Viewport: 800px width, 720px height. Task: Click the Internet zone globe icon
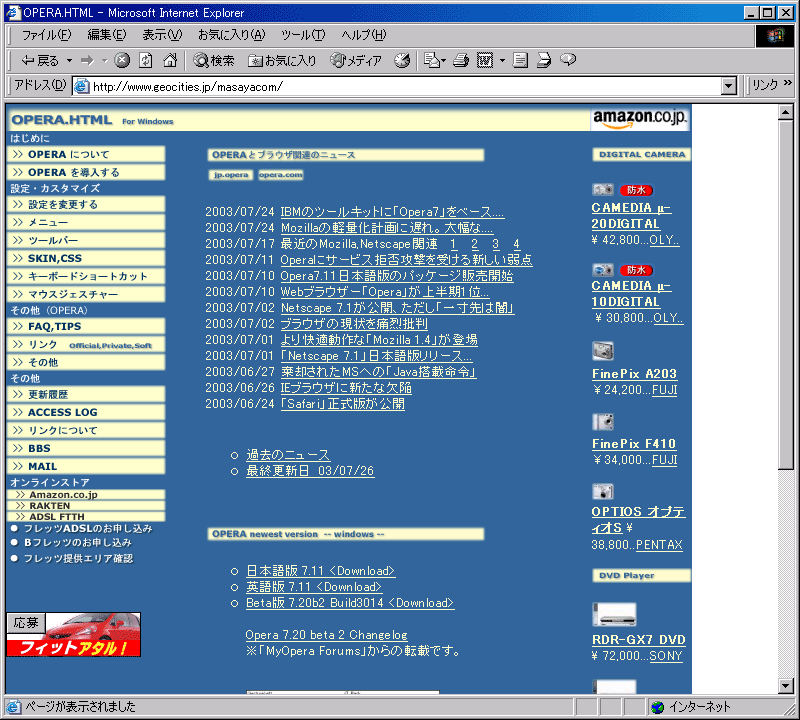(658, 707)
